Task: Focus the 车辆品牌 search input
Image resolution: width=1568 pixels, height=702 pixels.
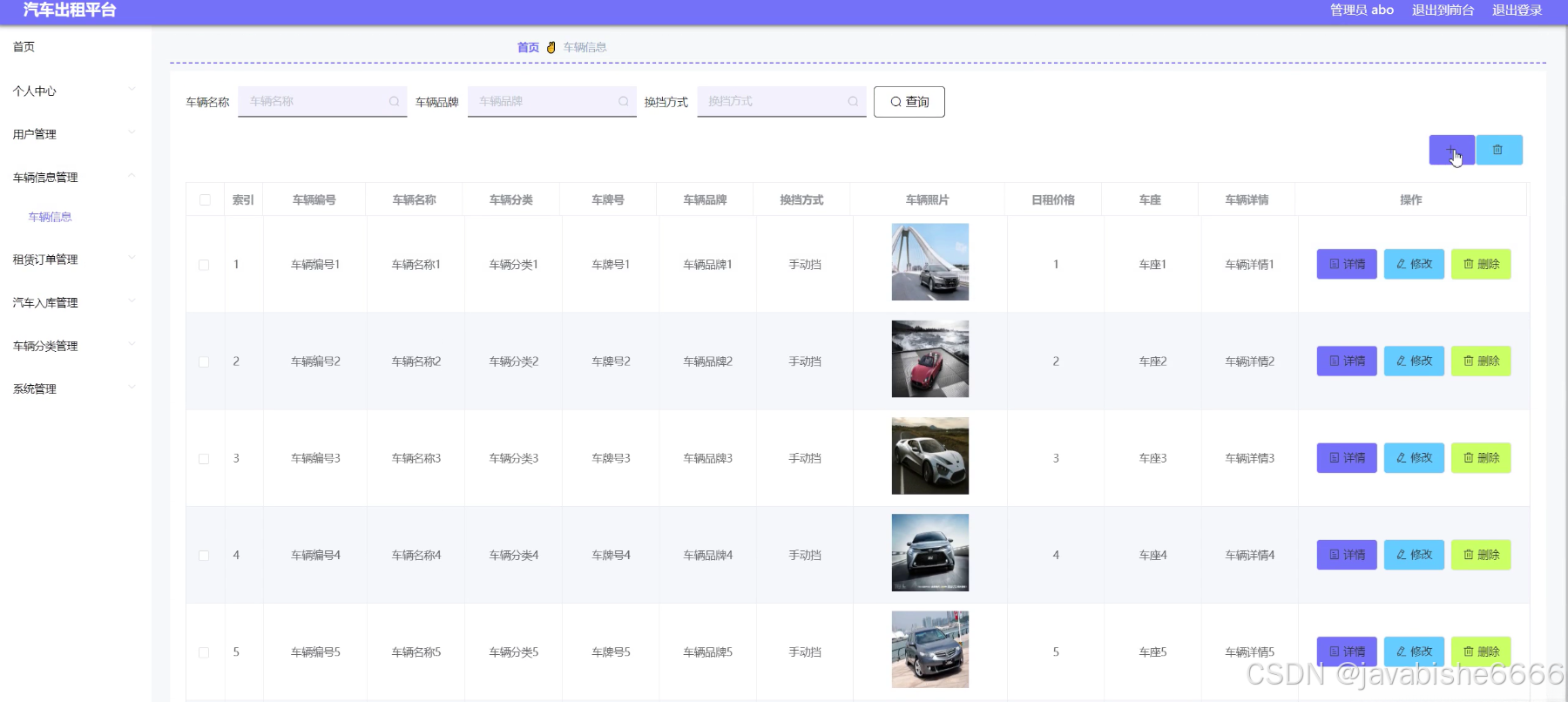Action: pyautogui.click(x=552, y=101)
